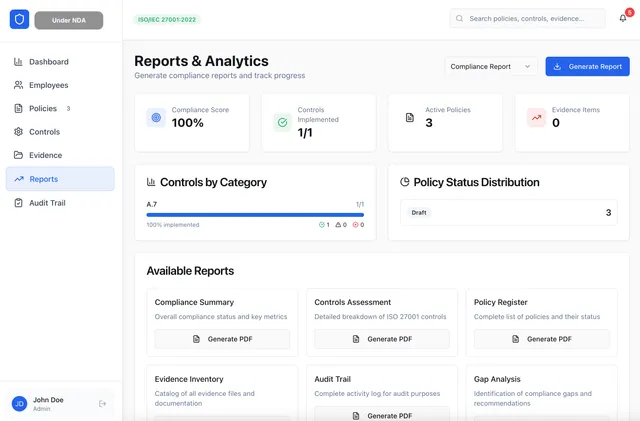Click the Evidence Items trend icon

pyautogui.click(x=536, y=118)
